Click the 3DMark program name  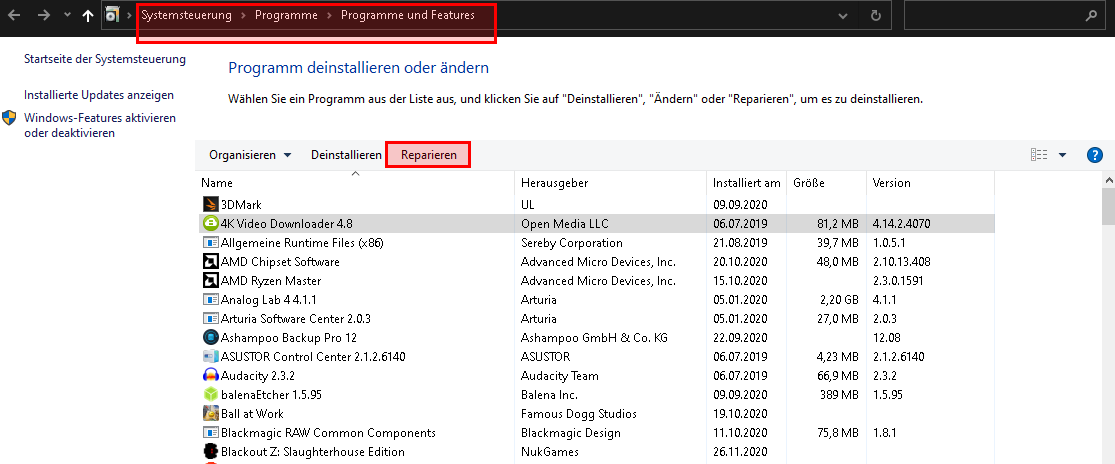tap(241, 205)
